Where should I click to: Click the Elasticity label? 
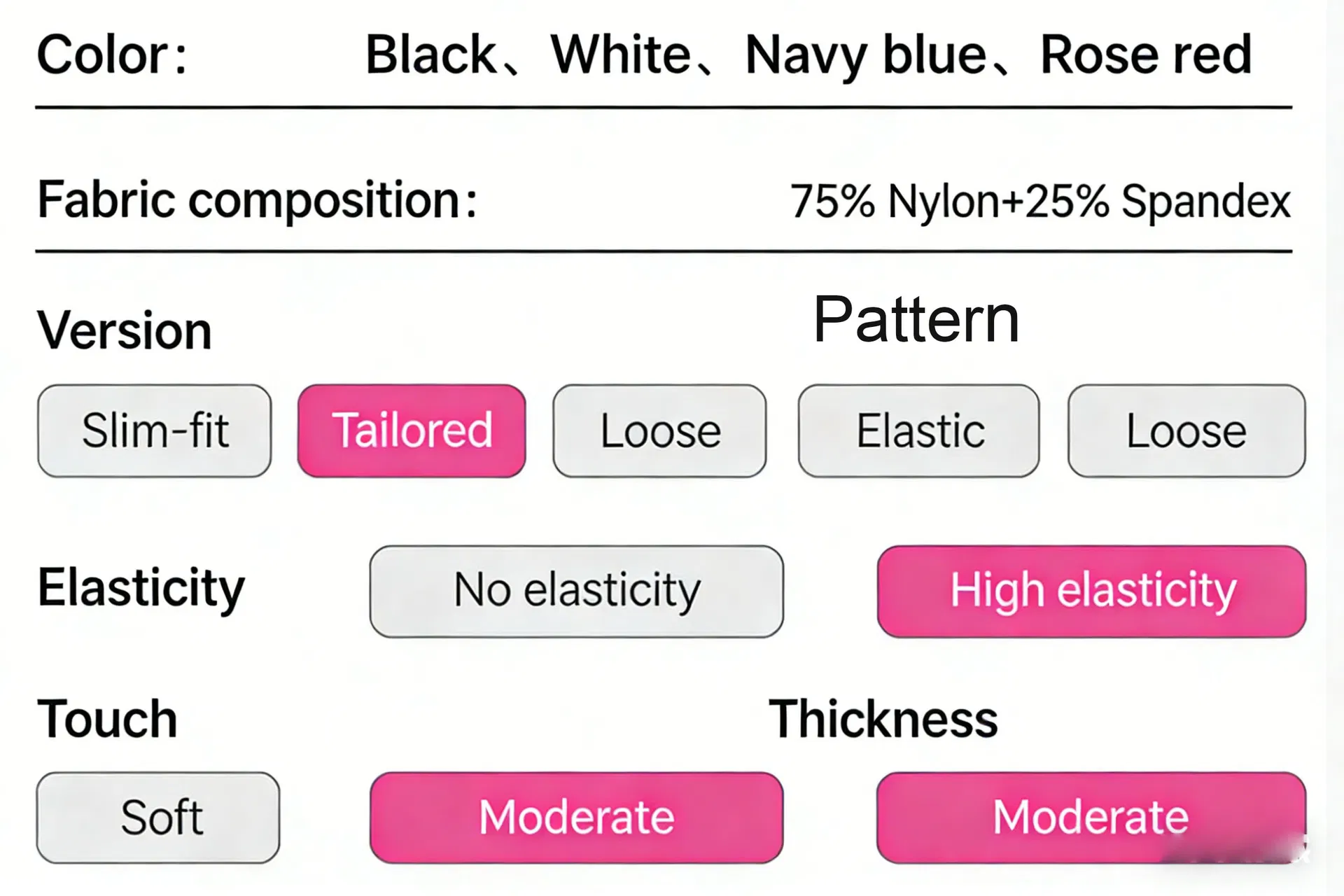click(141, 589)
